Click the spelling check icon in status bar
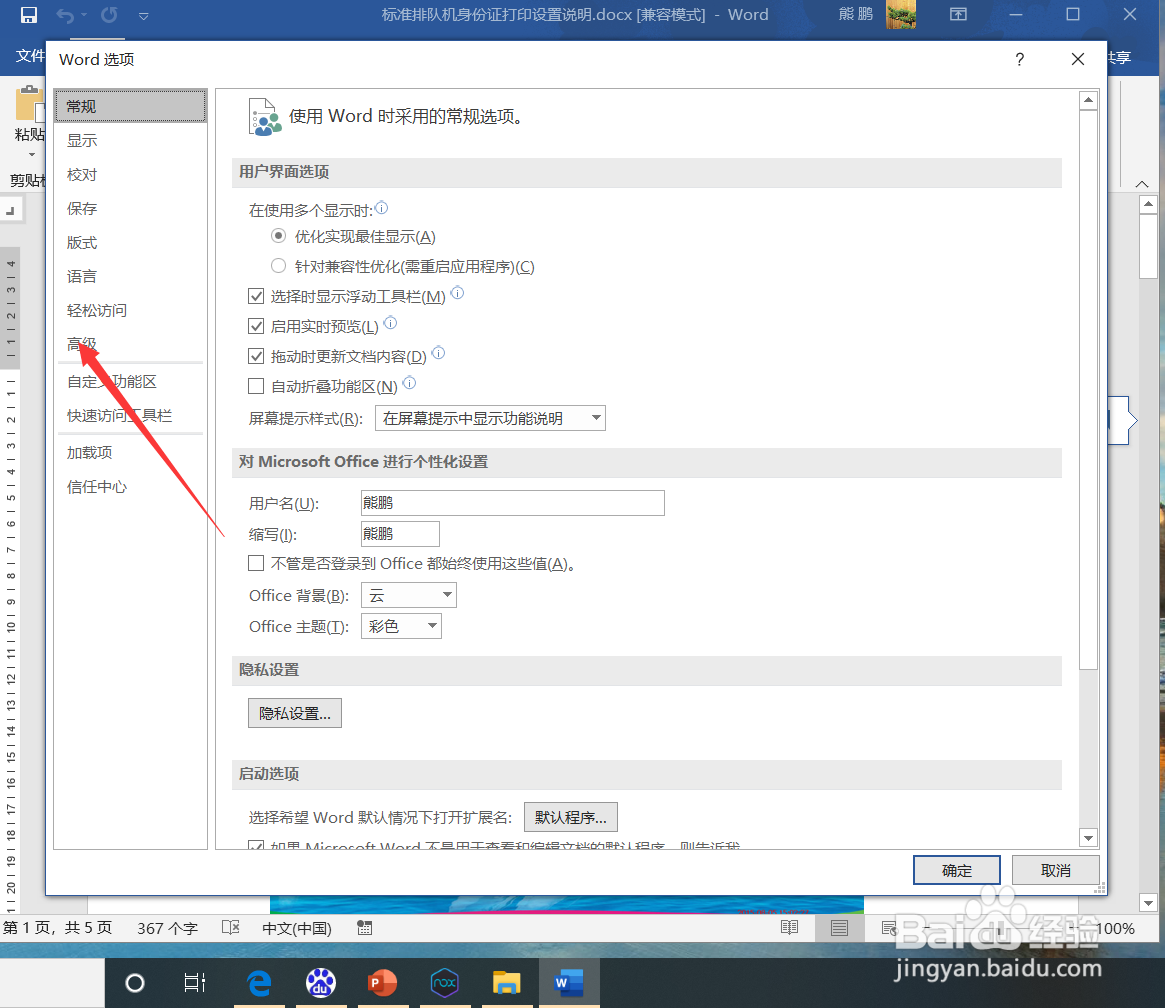The width and height of the screenshot is (1165, 1008). [x=230, y=927]
